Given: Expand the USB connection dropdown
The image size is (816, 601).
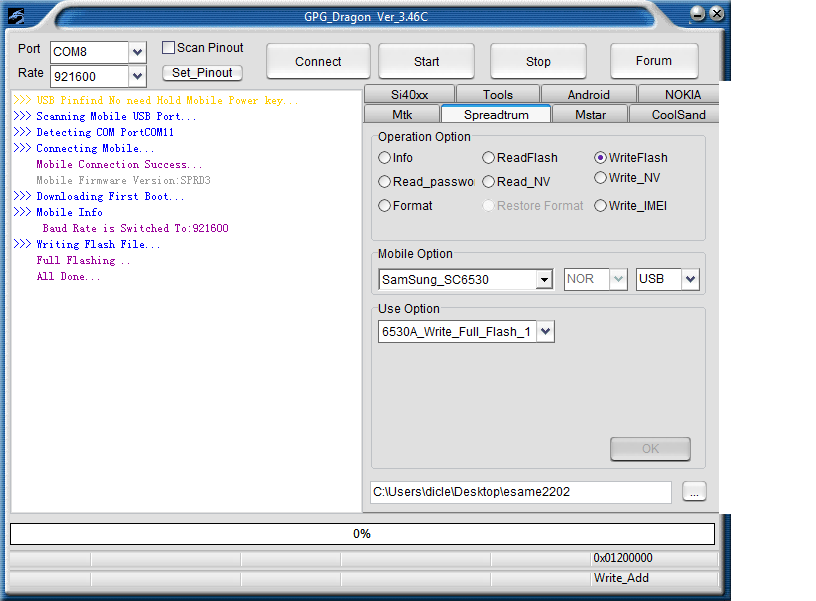Looking at the screenshot, I should [x=690, y=279].
